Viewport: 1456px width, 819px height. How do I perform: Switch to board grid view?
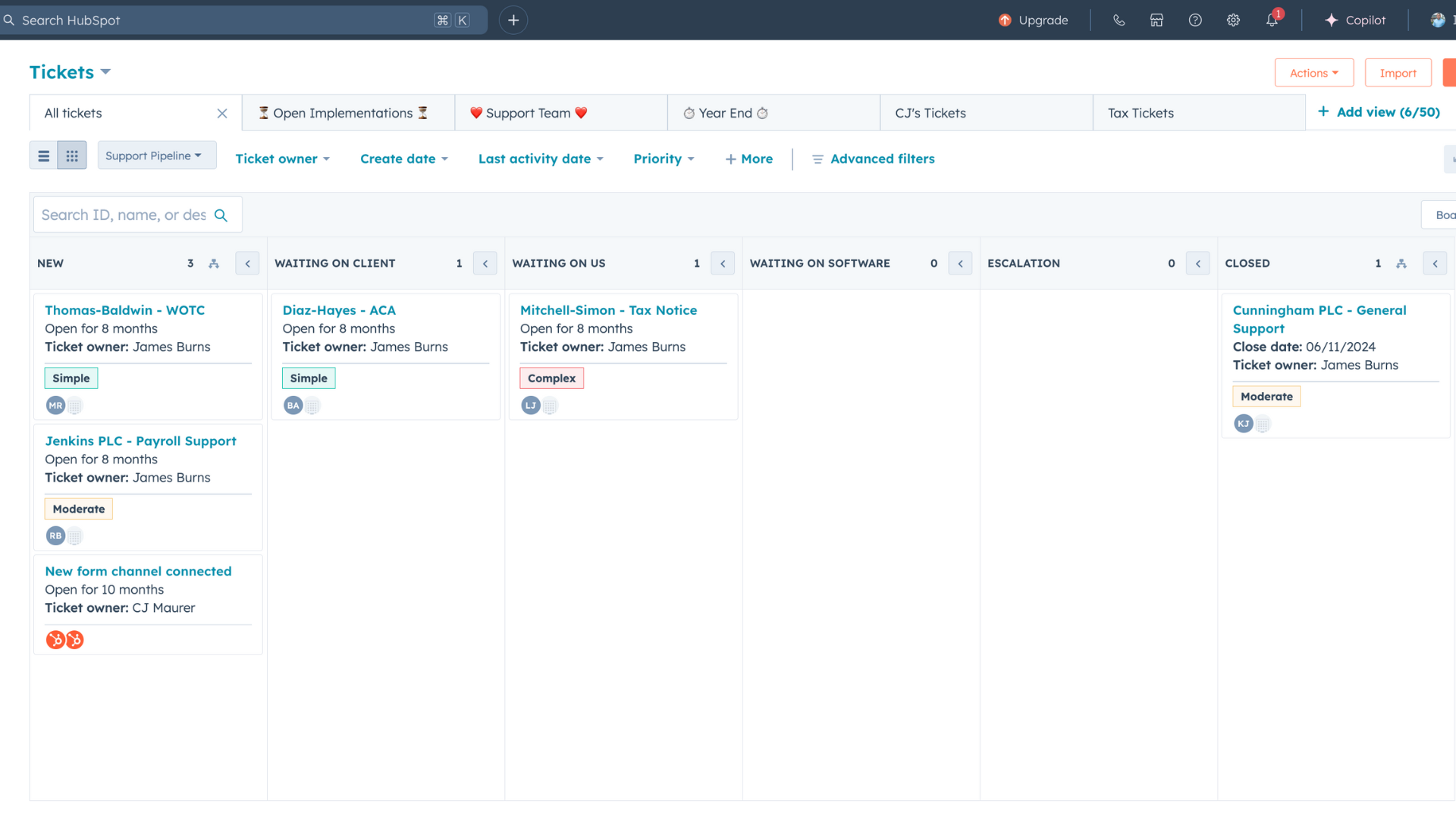(x=72, y=155)
